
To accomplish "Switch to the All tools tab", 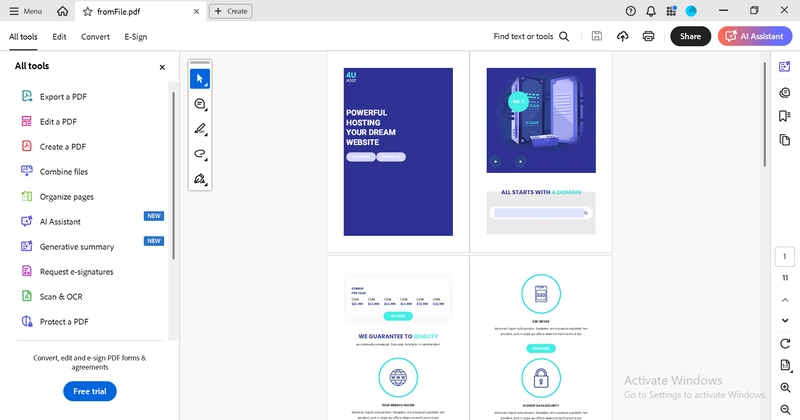I will (x=23, y=37).
